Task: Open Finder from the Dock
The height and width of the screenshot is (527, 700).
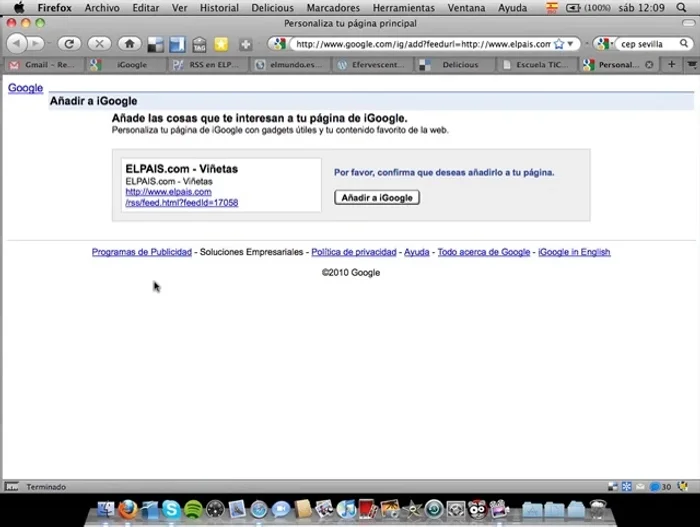Action: (106, 509)
